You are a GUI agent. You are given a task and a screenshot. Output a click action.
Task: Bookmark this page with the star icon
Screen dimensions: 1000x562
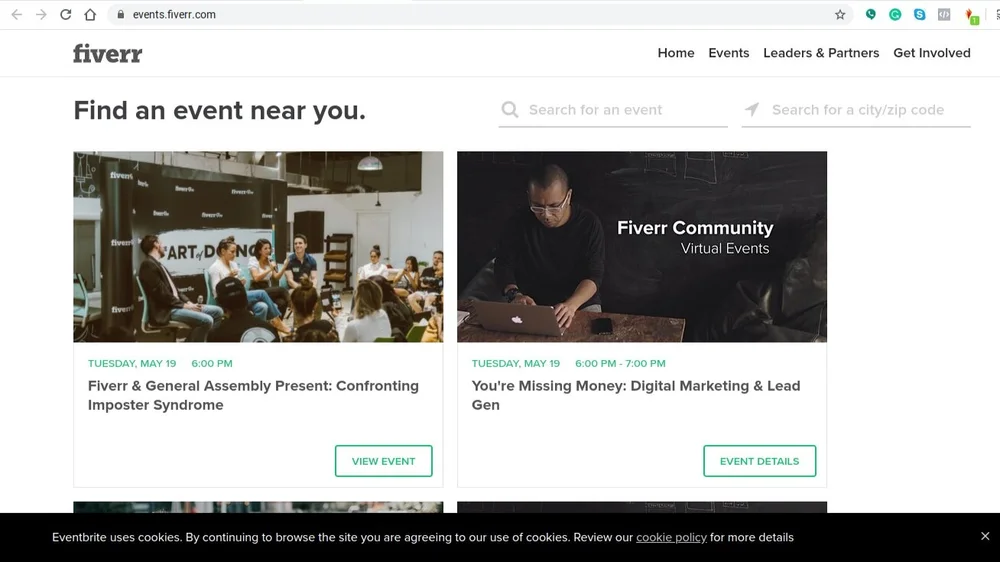click(840, 15)
